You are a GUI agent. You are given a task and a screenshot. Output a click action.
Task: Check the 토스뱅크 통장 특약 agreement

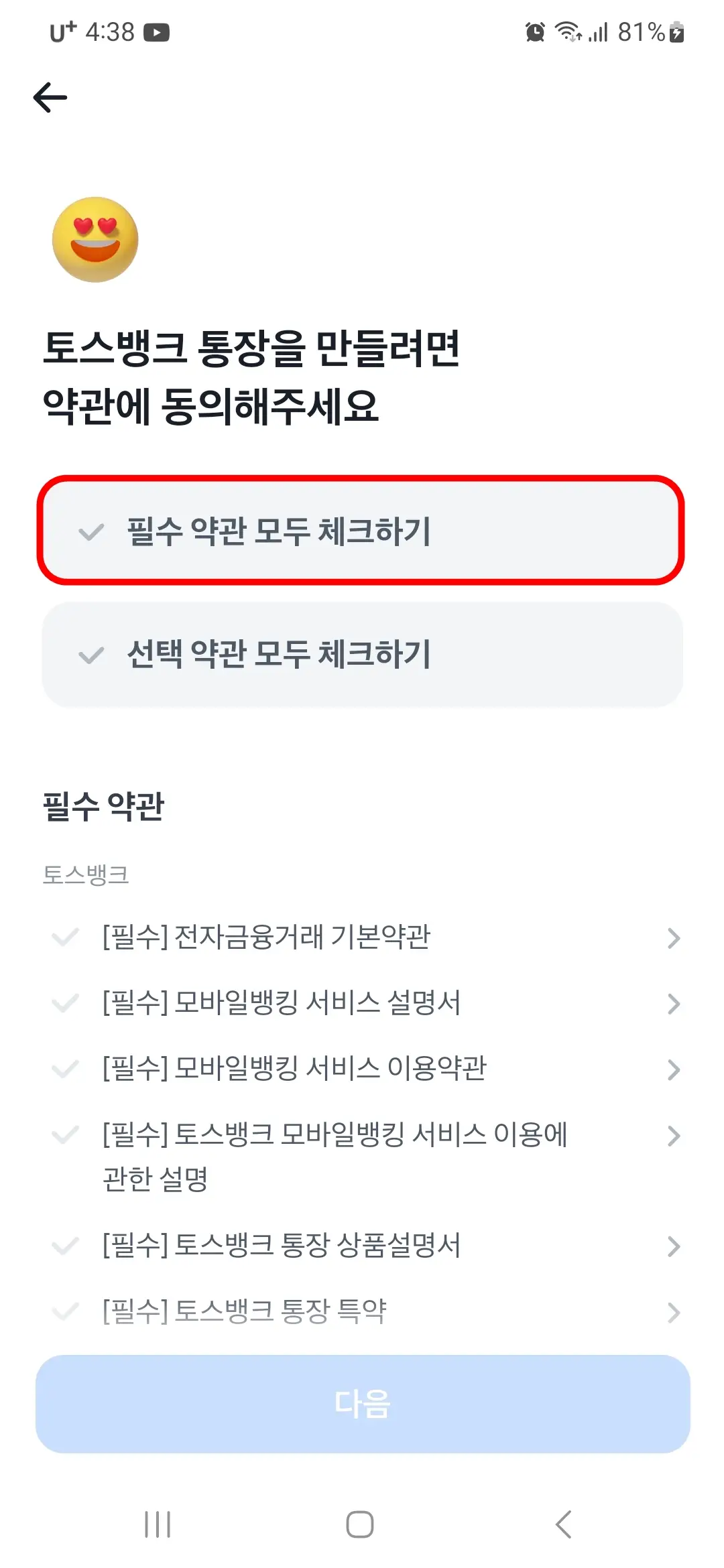coord(65,1311)
